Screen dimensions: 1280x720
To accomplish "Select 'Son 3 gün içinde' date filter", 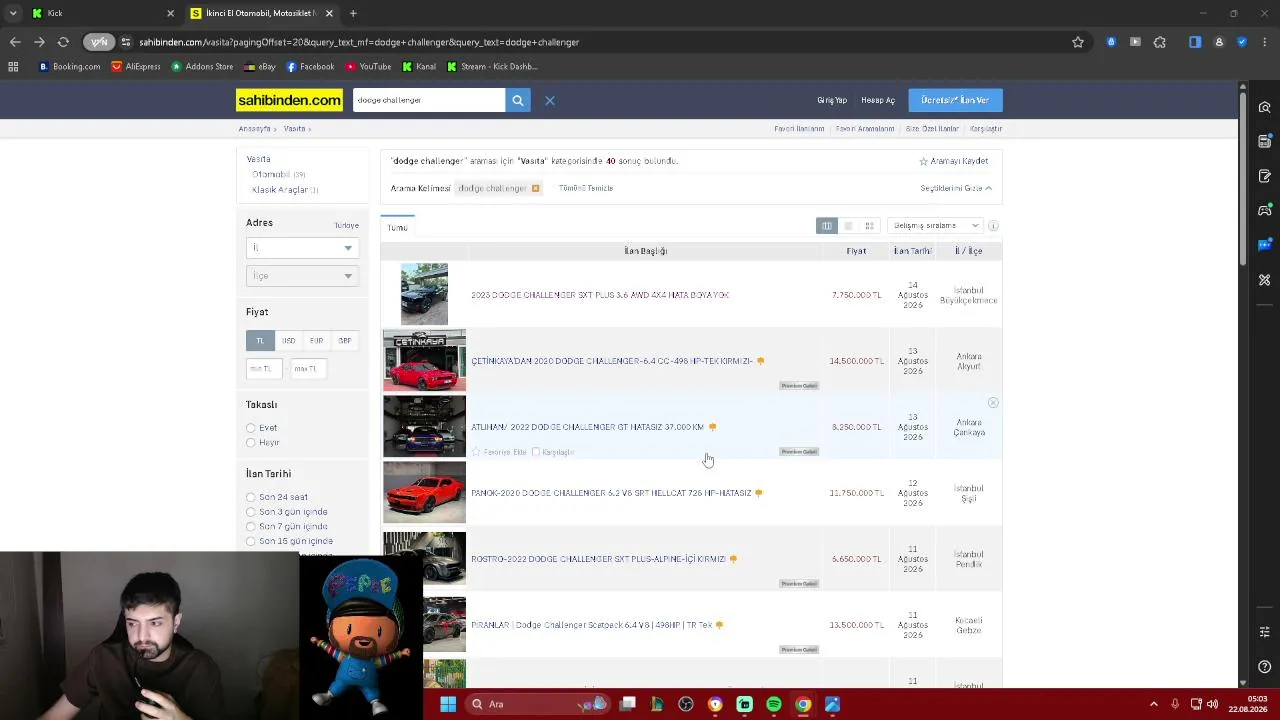I will pos(251,512).
